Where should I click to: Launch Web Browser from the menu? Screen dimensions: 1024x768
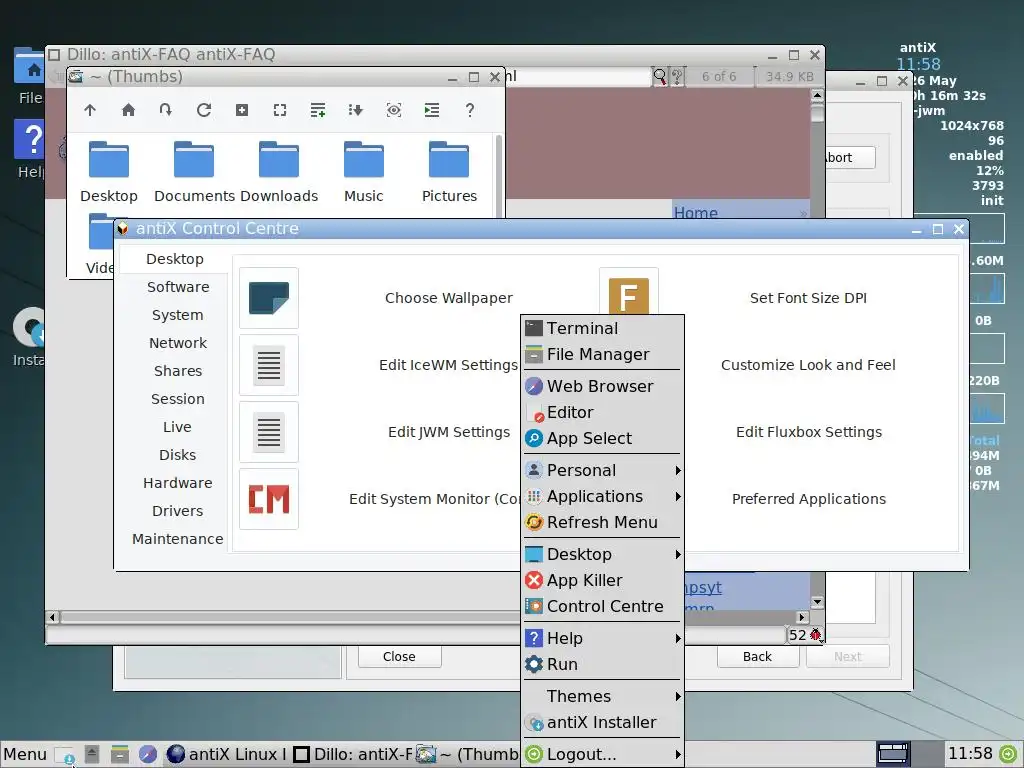[x=602, y=387]
